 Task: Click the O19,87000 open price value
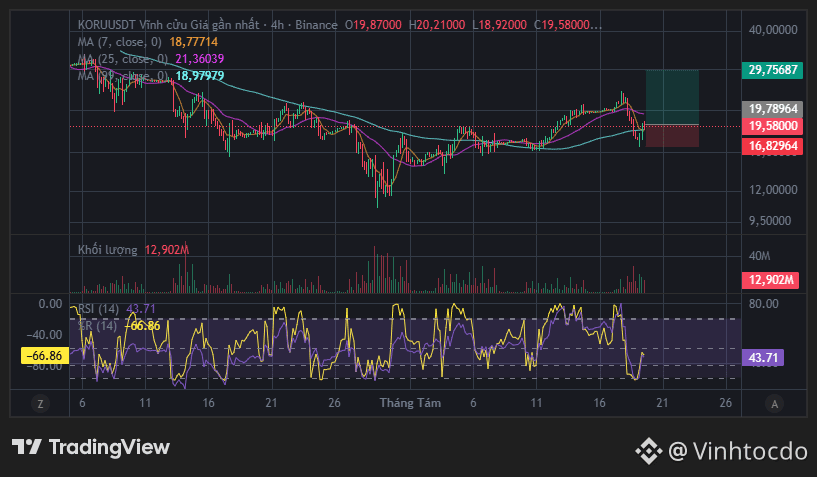373,25
